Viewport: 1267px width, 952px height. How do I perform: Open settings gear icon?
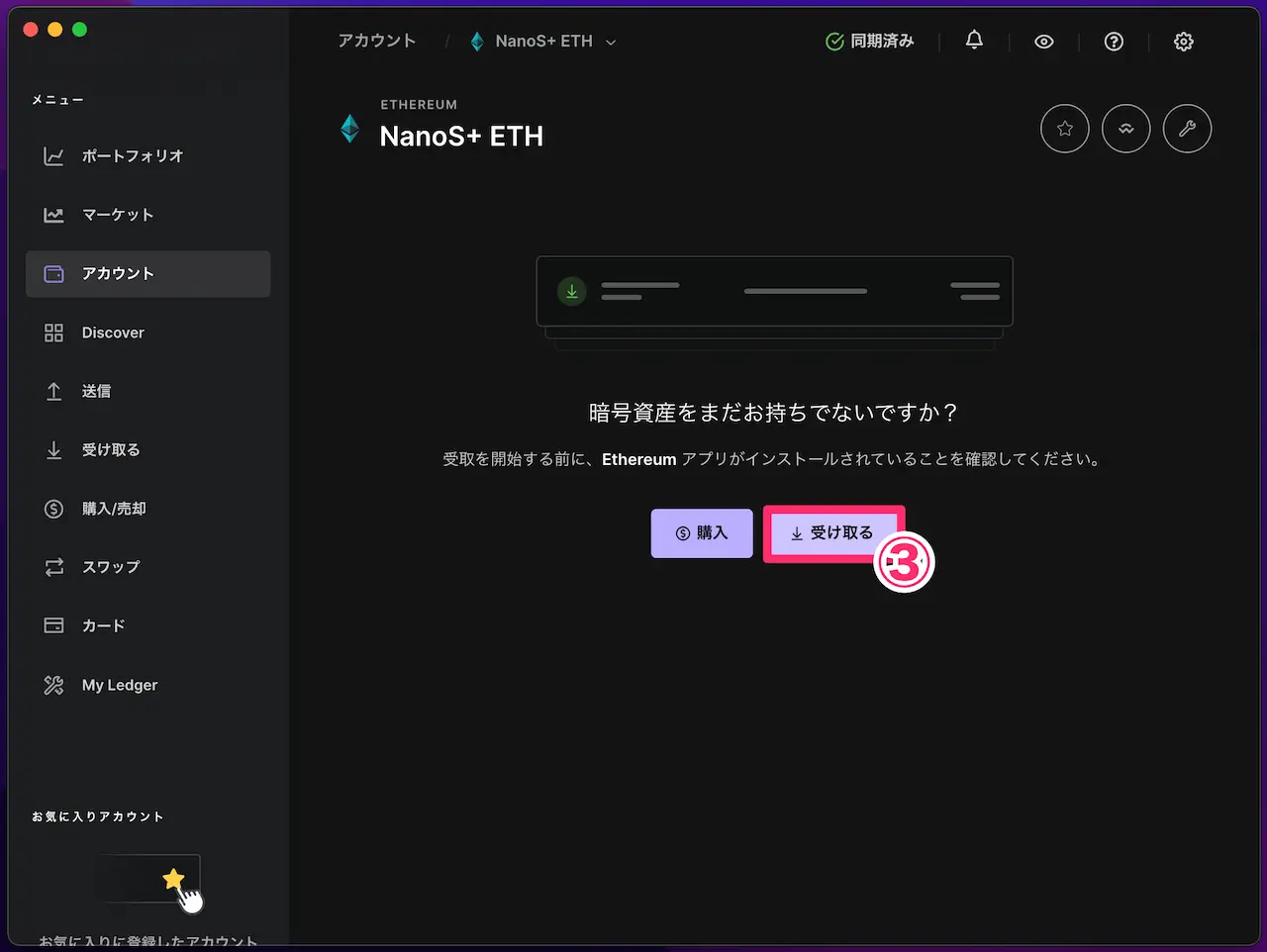point(1184,42)
